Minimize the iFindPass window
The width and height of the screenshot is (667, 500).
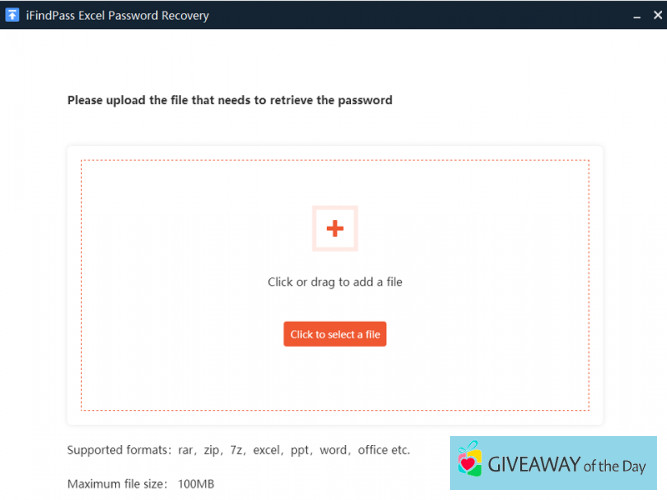[636, 16]
